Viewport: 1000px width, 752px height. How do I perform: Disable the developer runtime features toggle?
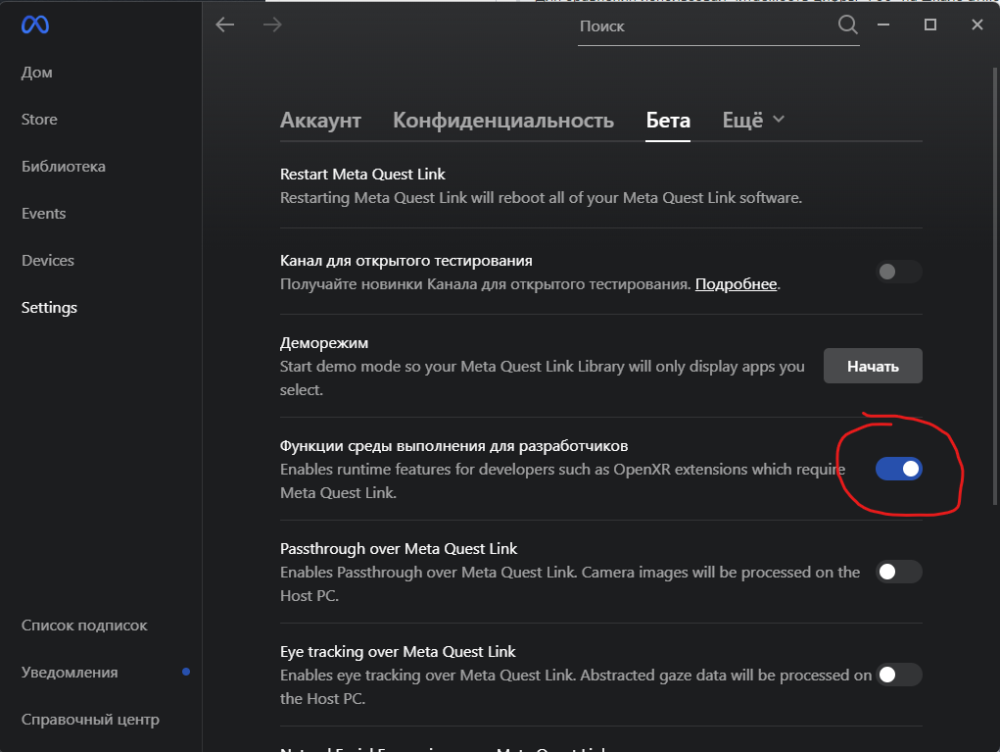pos(899,468)
